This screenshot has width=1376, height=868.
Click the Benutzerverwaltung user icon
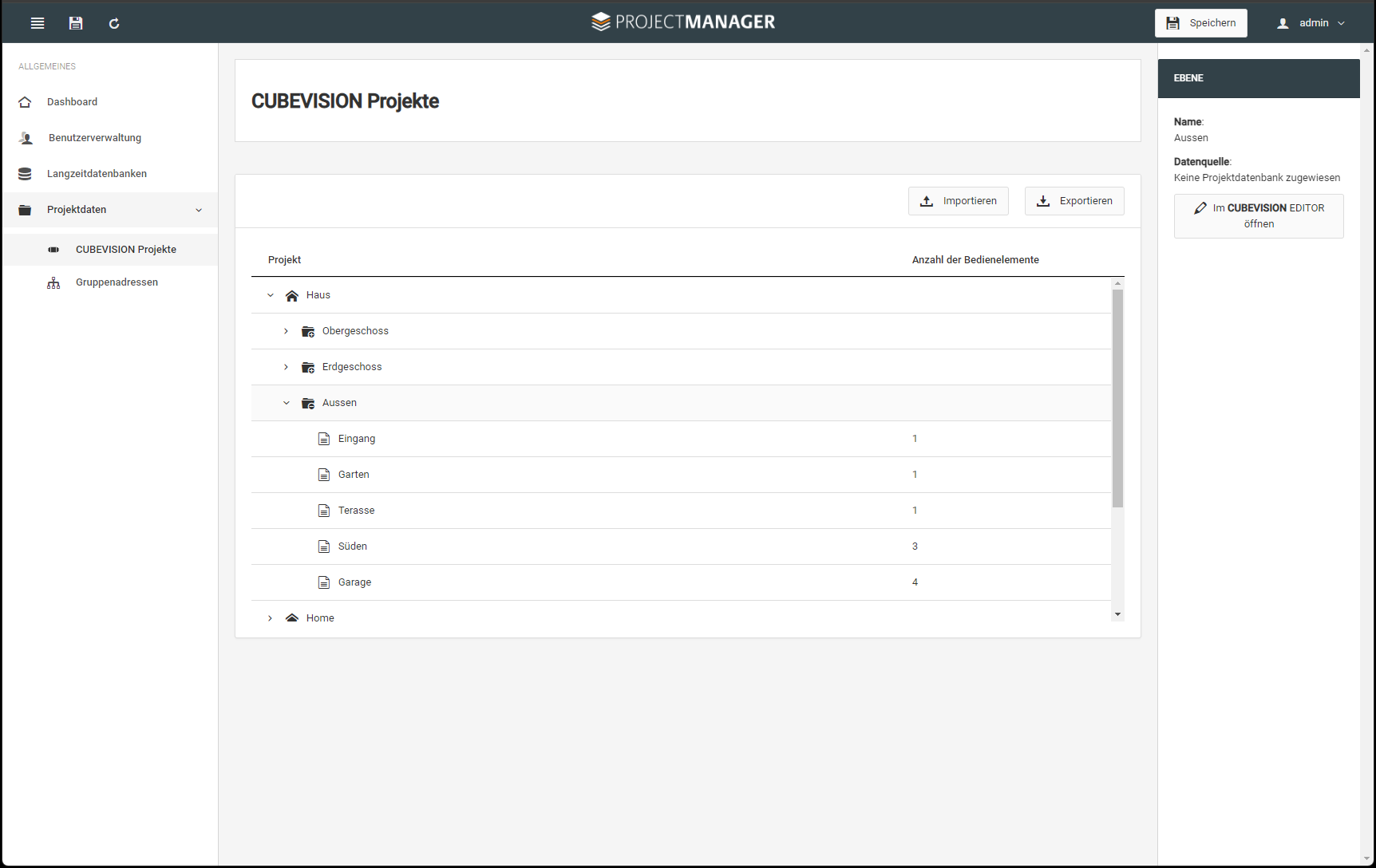26,138
